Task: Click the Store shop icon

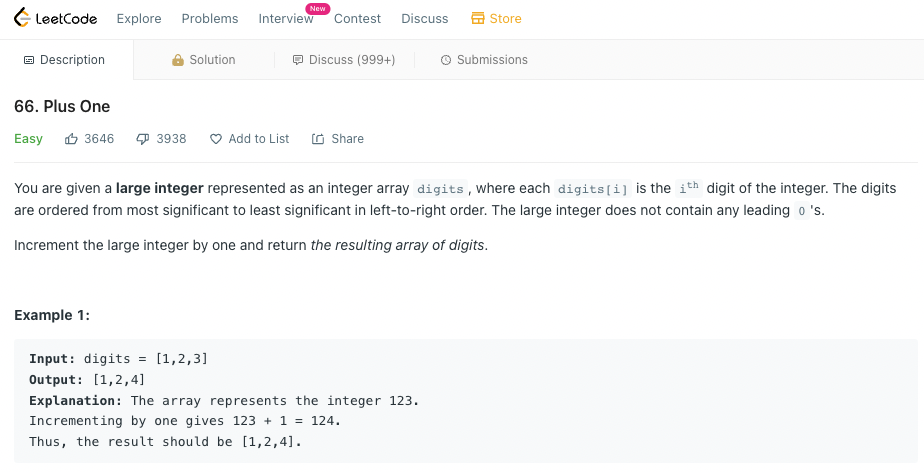Action: point(477,18)
